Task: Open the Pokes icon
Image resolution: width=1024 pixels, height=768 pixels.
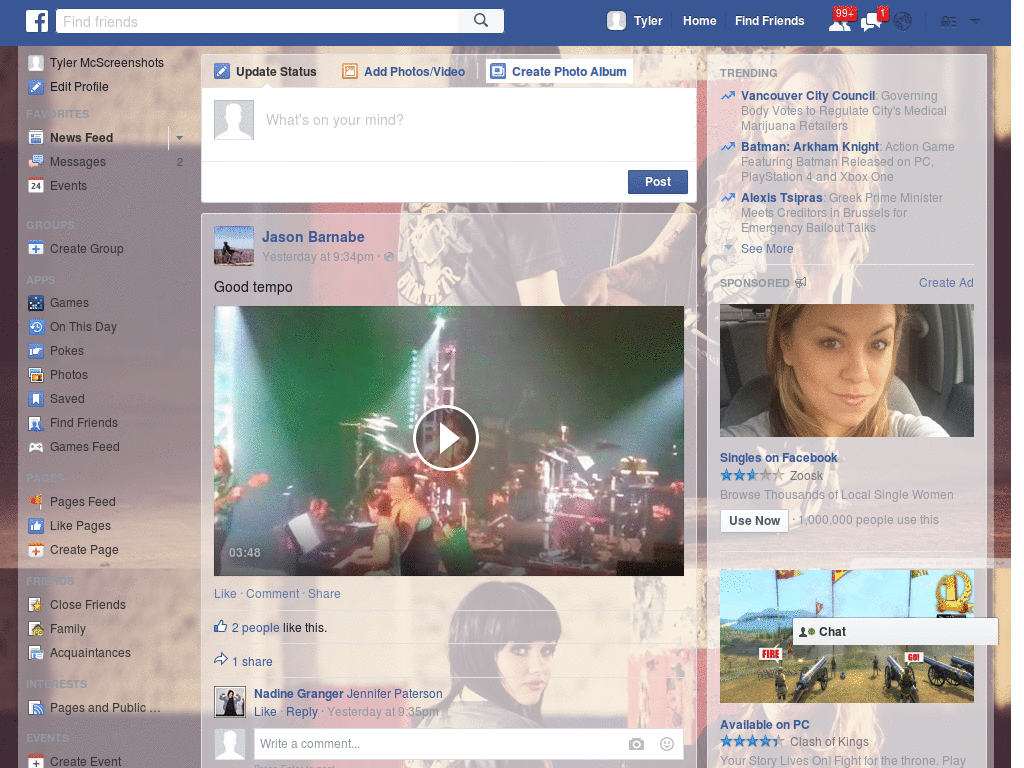Action: coord(36,351)
